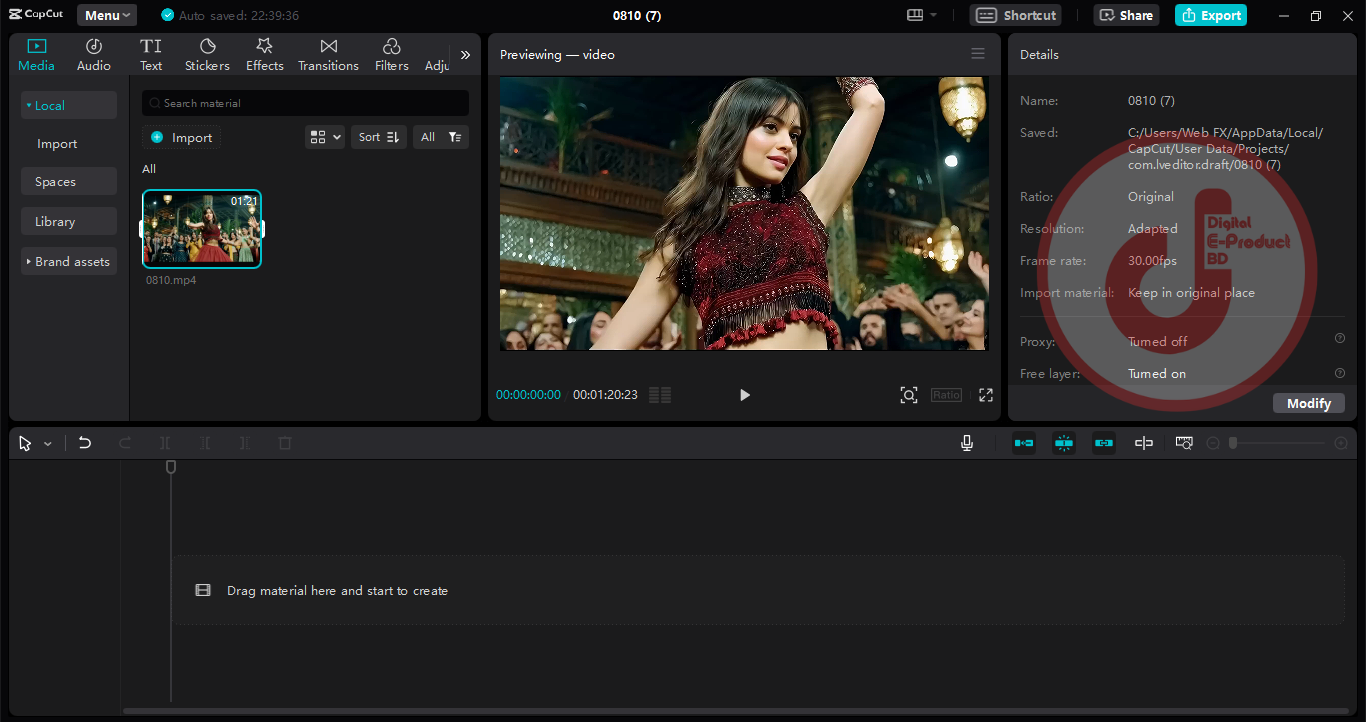Image resolution: width=1366 pixels, height=726 pixels.
Task: Click the Export button
Action: click(1211, 15)
